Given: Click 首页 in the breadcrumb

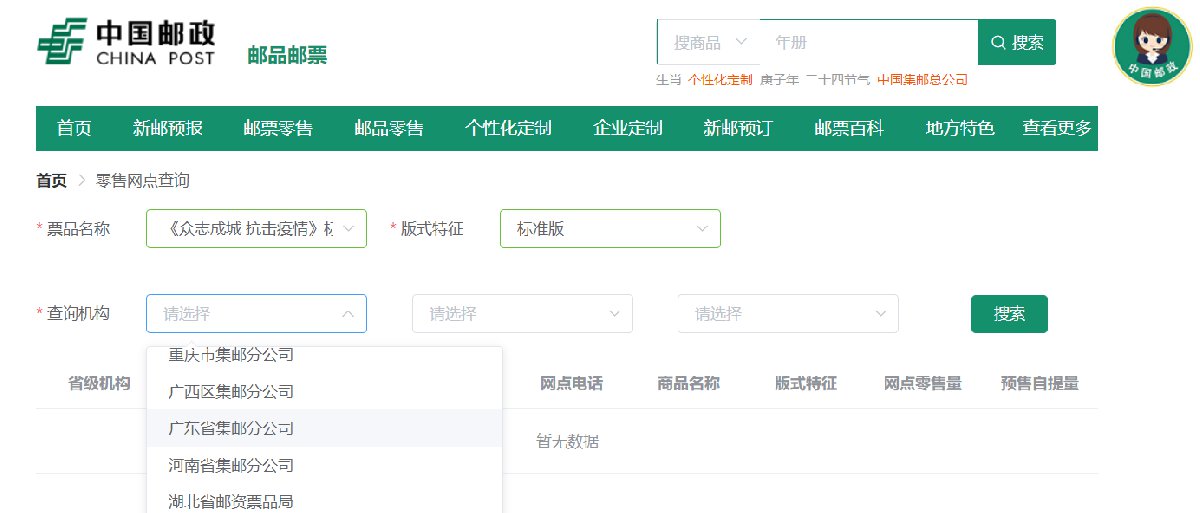Looking at the screenshot, I should pyautogui.click(x=51, y=181).
